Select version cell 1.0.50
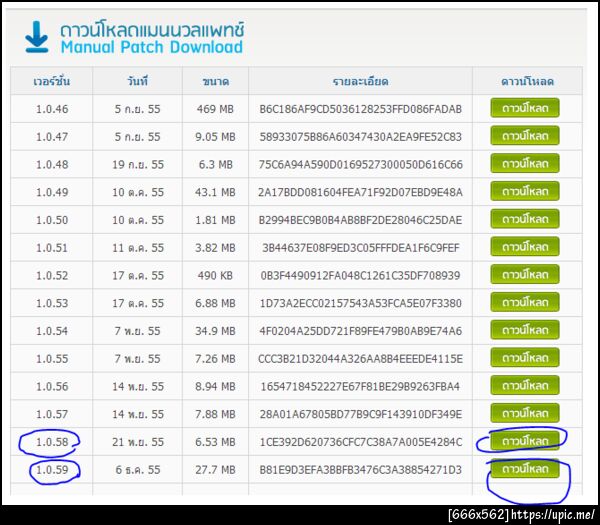The height and width of the screenshot is (525, 600). [x=52, y=220]
